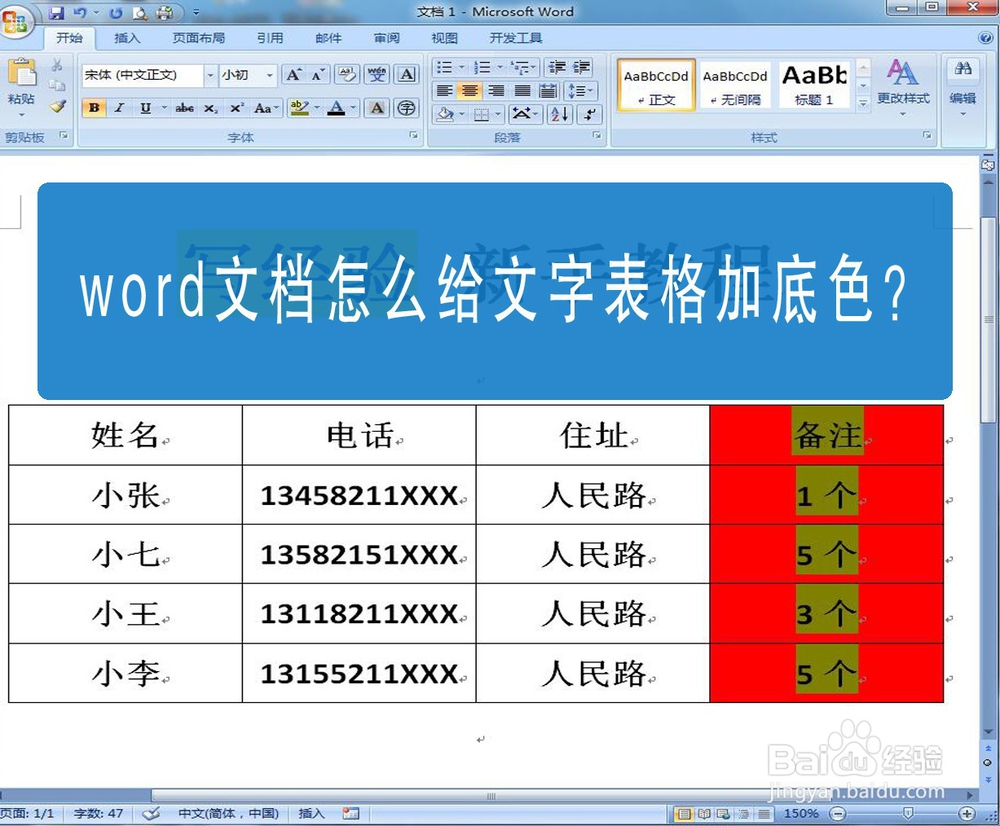Image resolution: width=1000 pixels, height=826 pixels.
Task: Open the shading bucket icon
Action: [445, 114]
